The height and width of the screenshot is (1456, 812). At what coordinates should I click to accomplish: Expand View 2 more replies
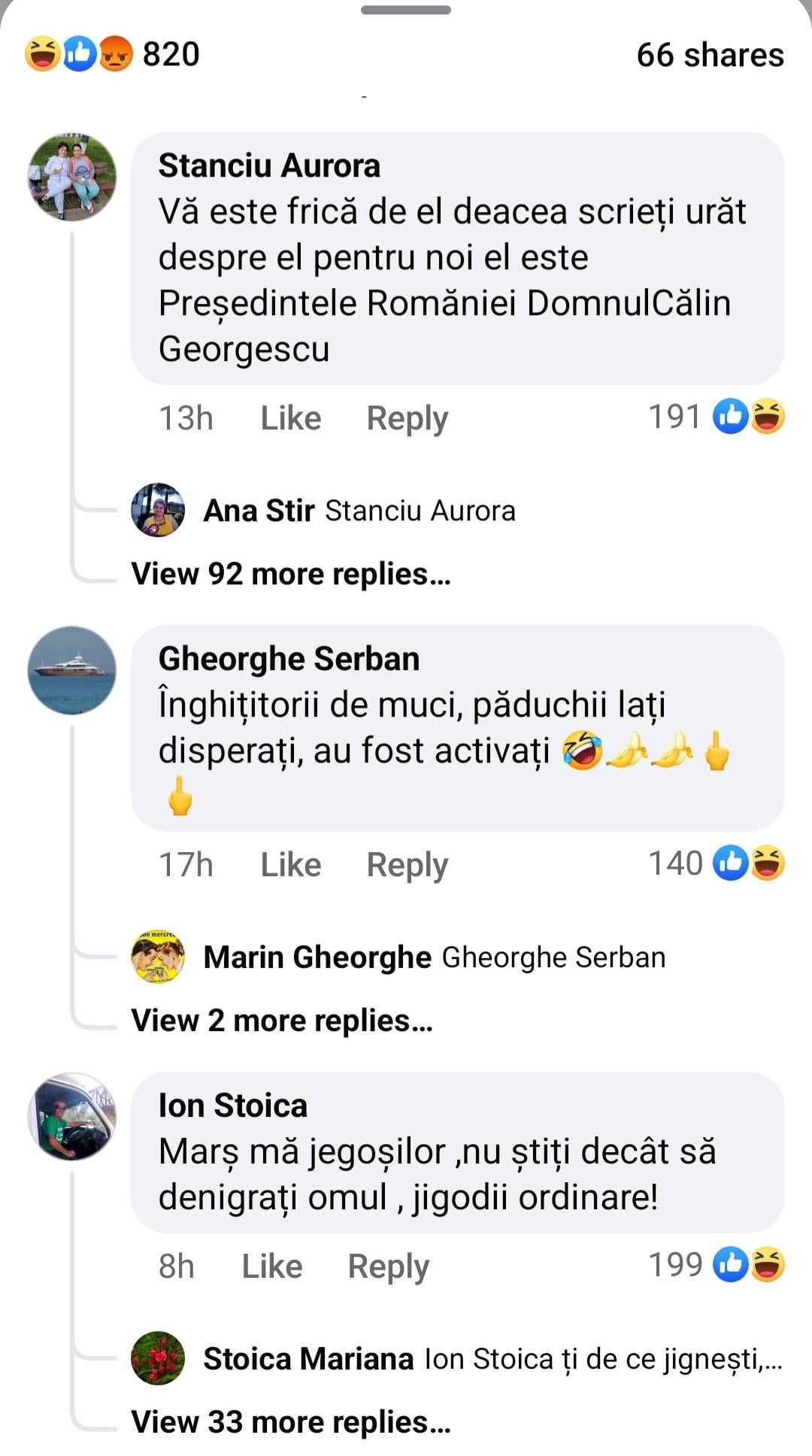tap(282, 1021)
